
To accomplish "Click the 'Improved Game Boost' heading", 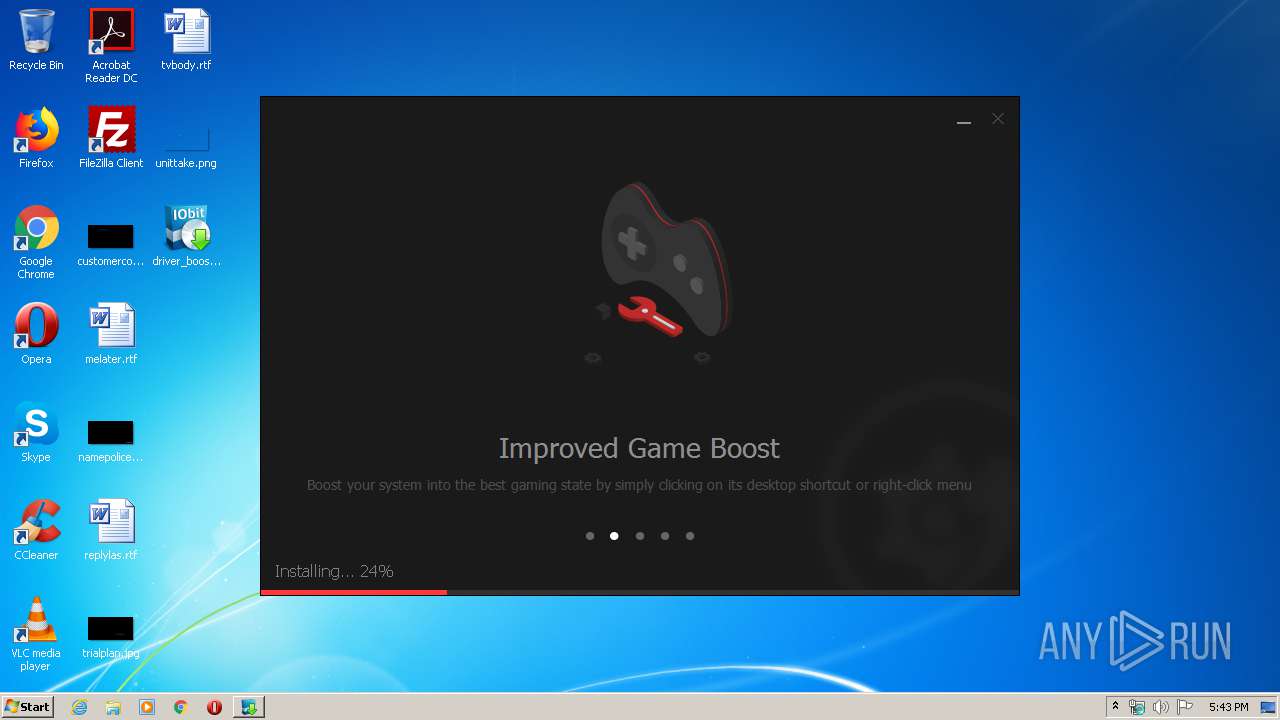I will pyautogui.click(x=639, y=448).
